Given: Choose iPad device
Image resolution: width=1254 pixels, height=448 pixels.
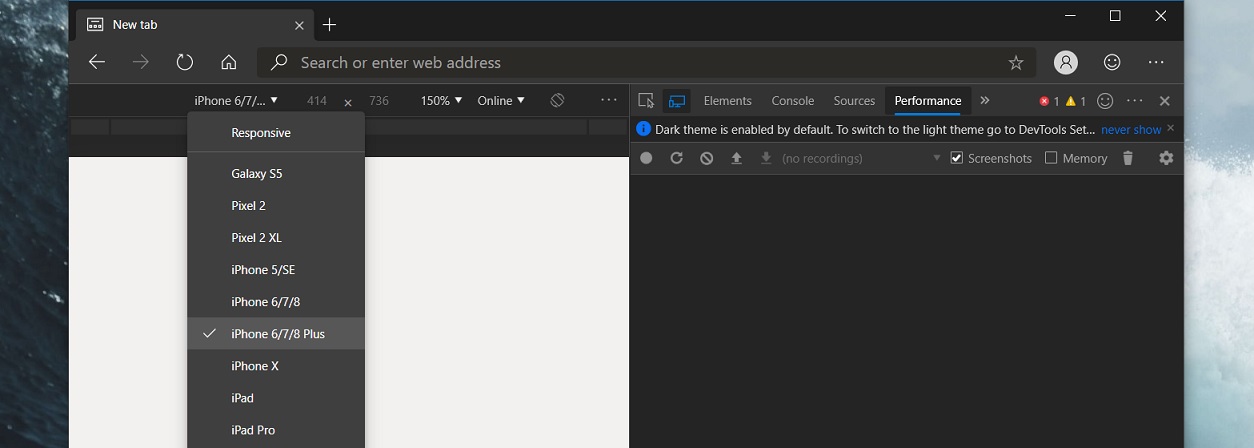Looking at the screenshot, I should tap(276, 397).
